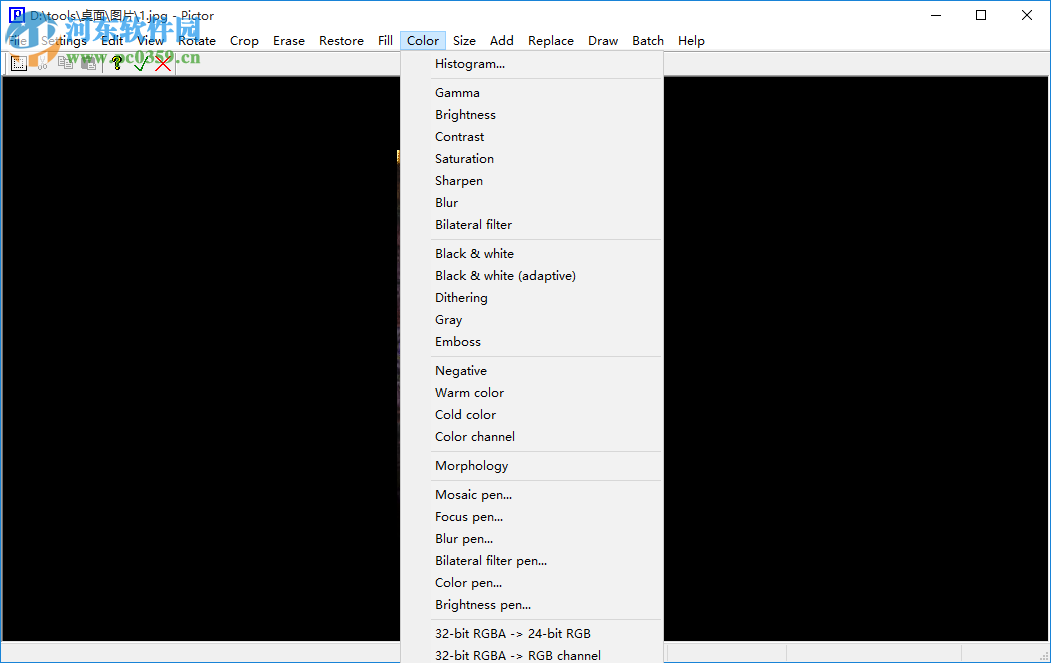Open the Rotate menu
The height and width of the screenshot is (663, 1051).
[x=197, y=41]
